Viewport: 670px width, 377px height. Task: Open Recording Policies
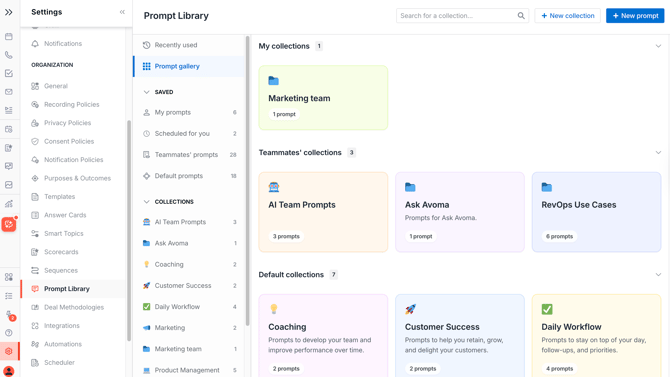(73, 104)
